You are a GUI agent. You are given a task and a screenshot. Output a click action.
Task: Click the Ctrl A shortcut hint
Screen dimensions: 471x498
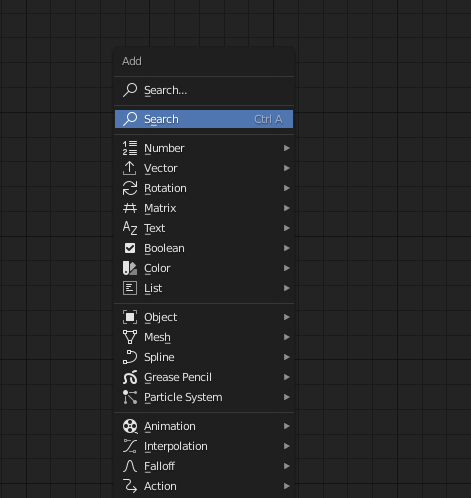coord(268,119)
